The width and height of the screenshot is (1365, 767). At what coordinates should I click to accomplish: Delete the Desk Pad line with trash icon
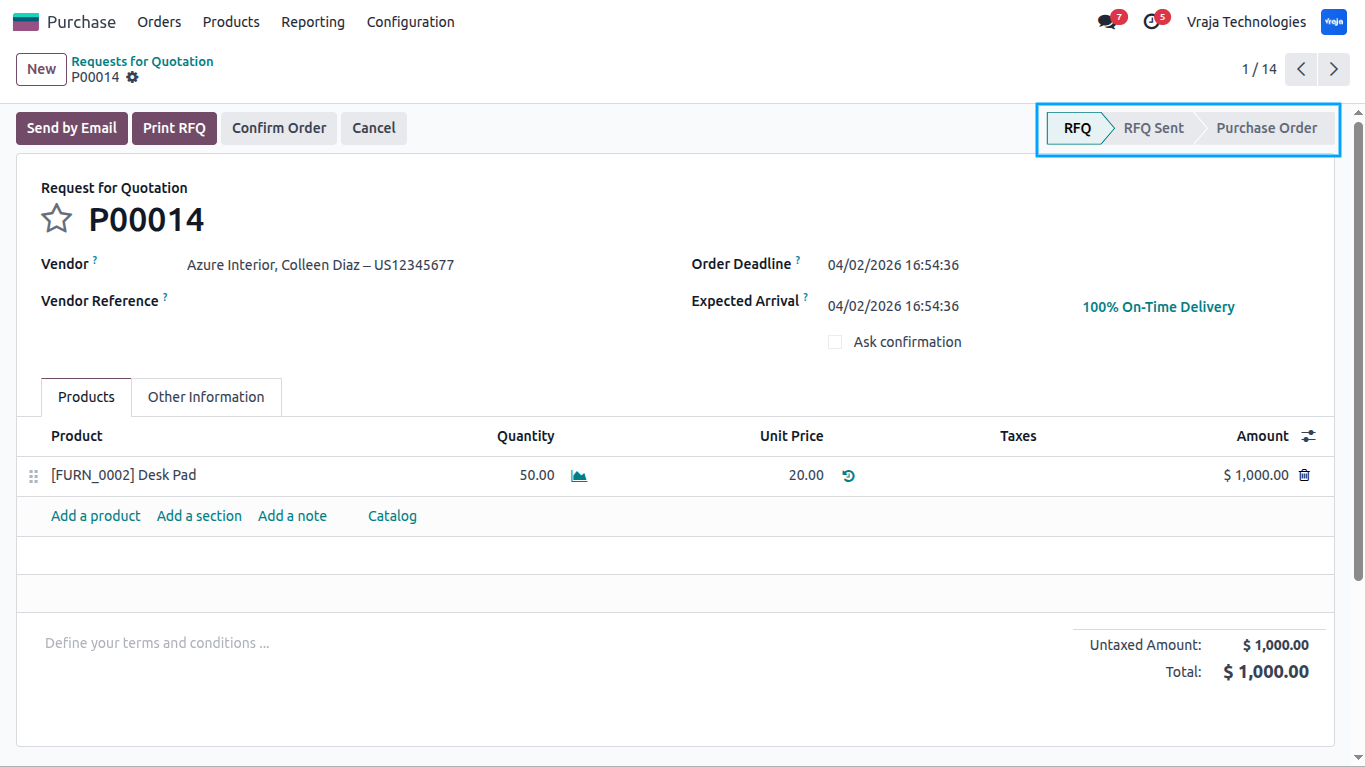(x=1304, y=476)
